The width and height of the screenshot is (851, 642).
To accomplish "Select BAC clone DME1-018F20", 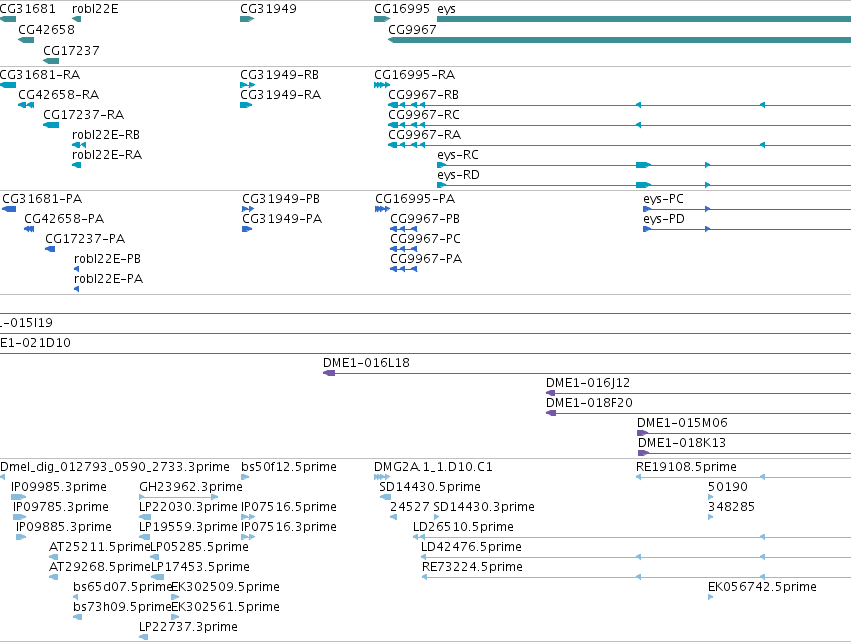I will pyautogui.click(x=589, y=403).
